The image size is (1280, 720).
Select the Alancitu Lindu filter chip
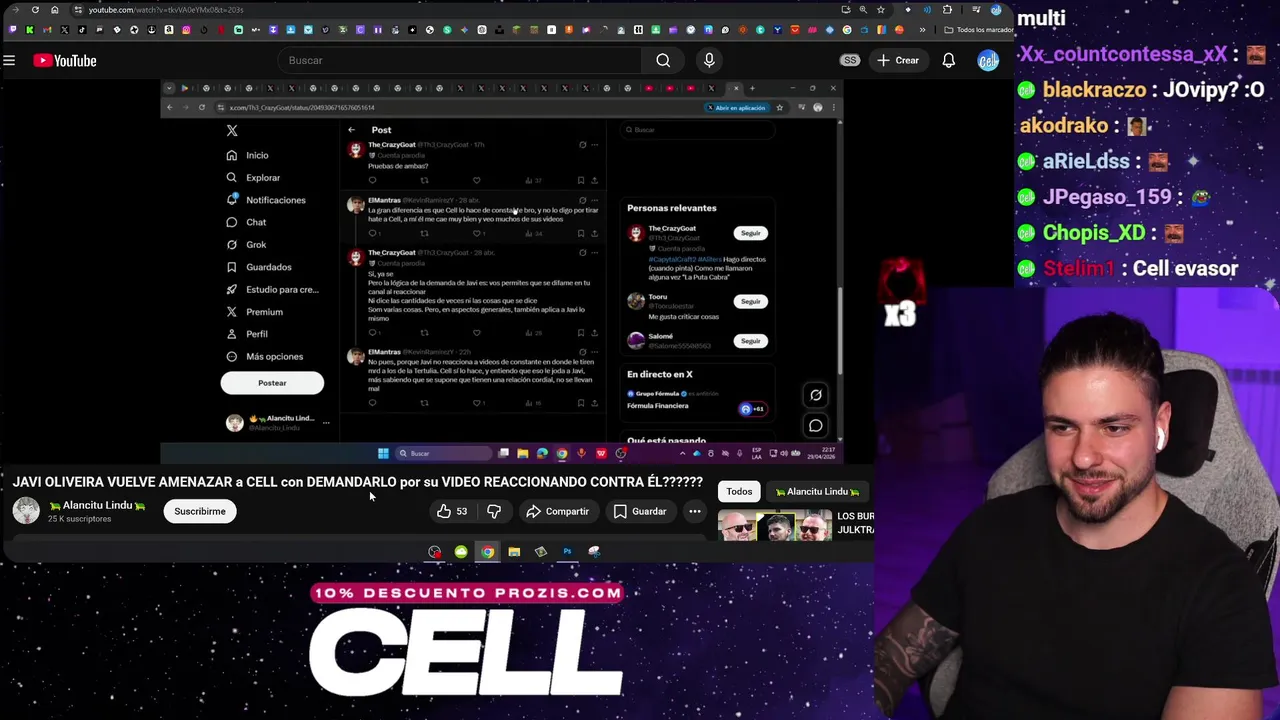point(818,491)
